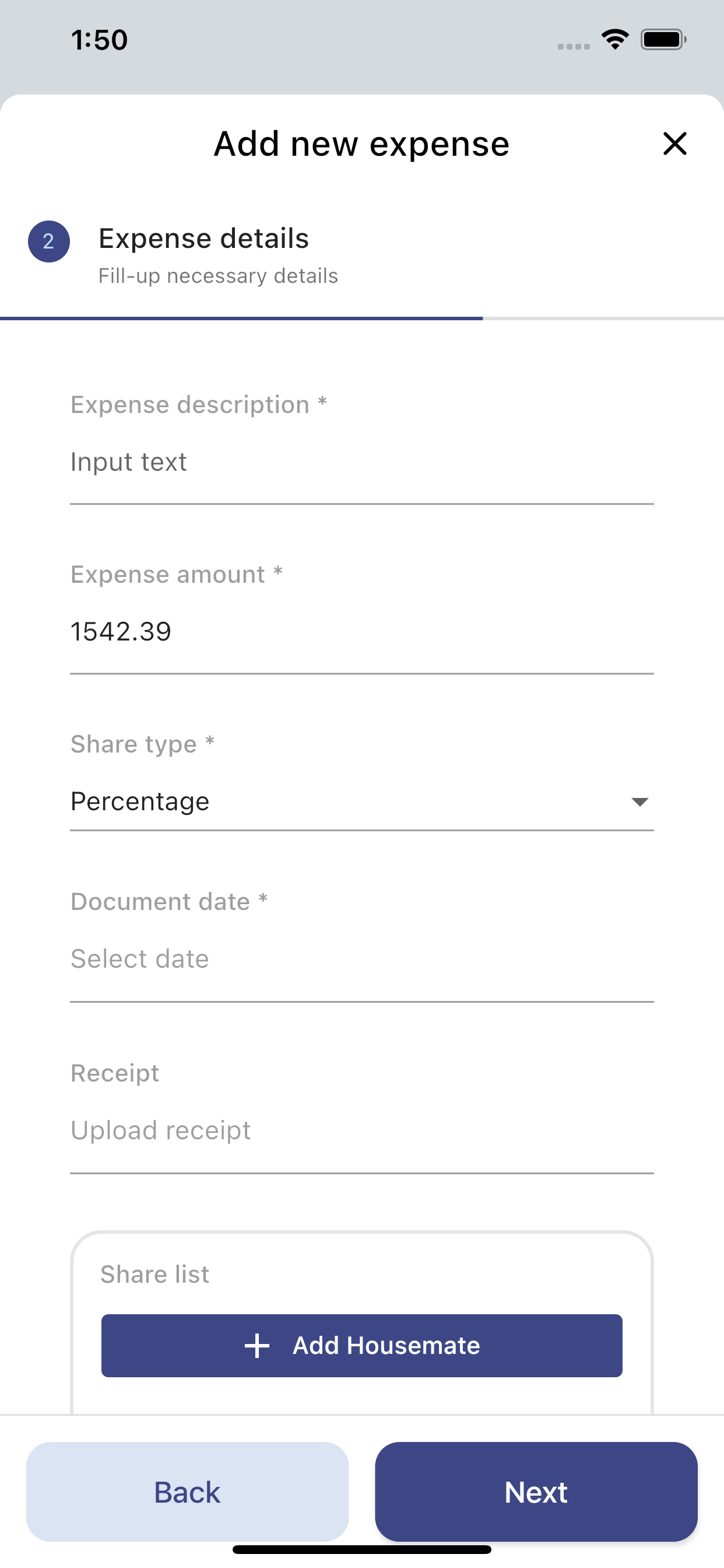Click the plus icon on Add Housemate
This screenshot has height=1568, width=724.
coord(256,1346)
